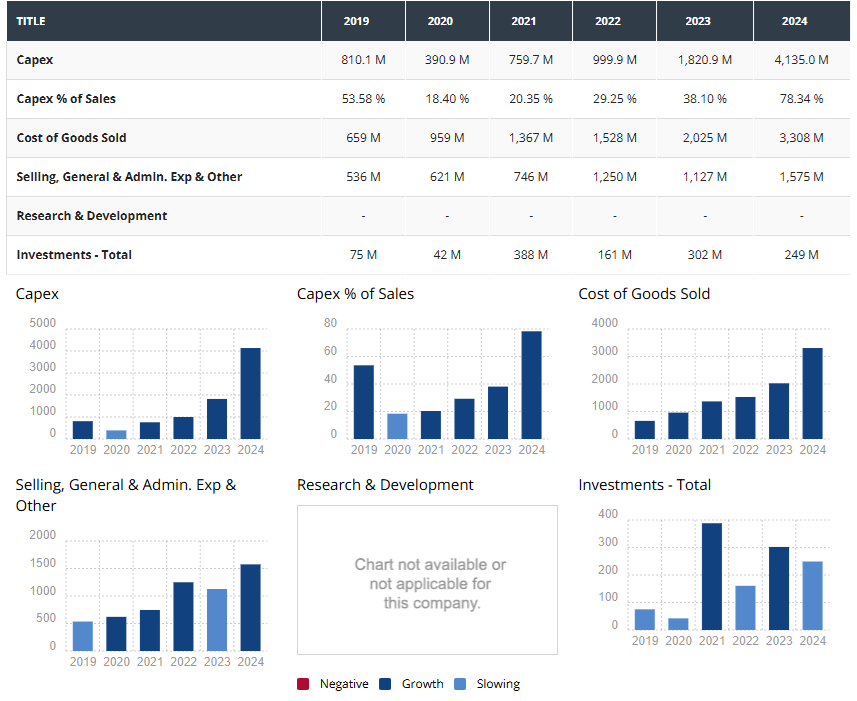
Task: Click the Research & Development row label
Action: click(x=92, y=216)
